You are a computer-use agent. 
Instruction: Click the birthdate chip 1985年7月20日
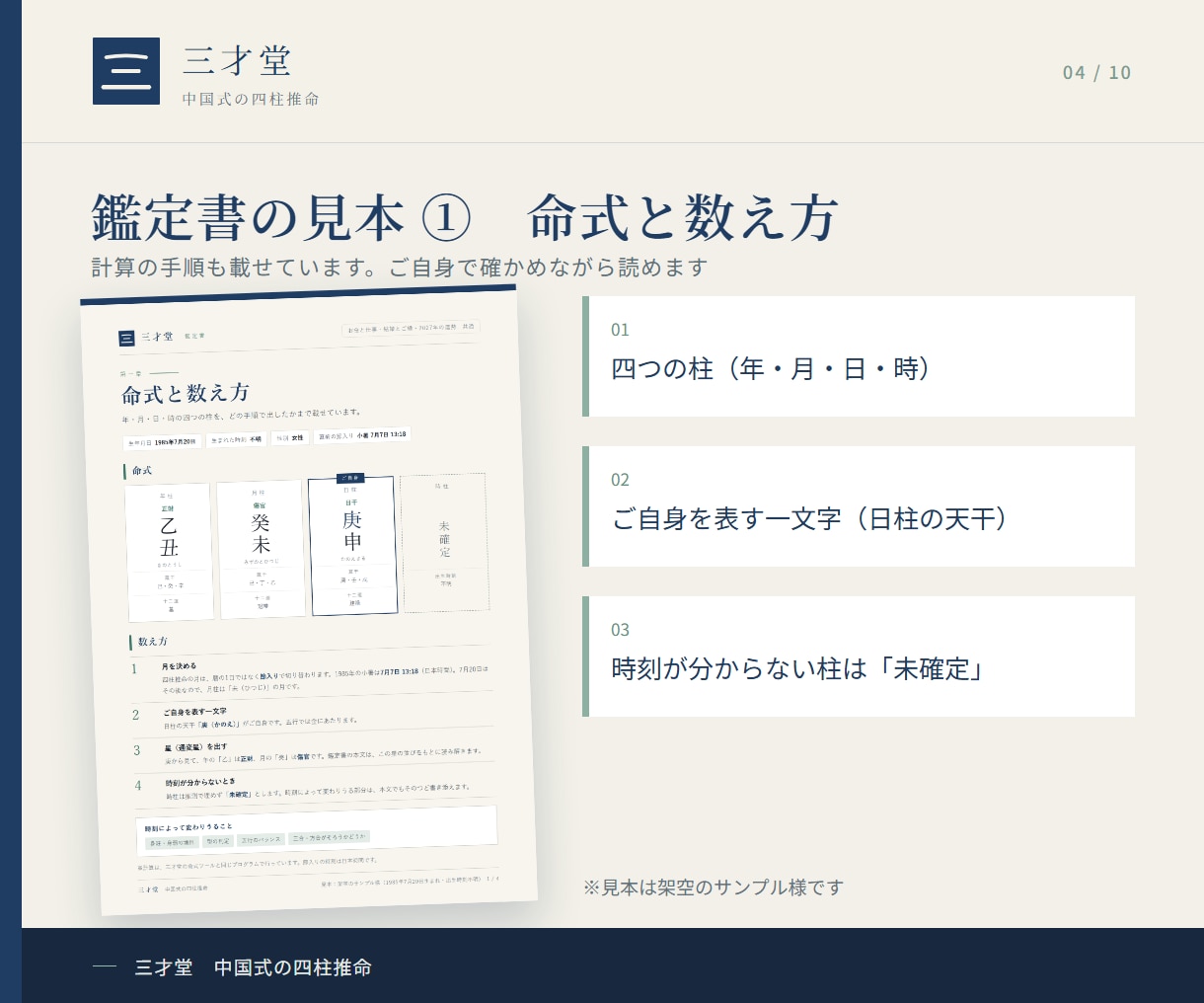pos(163,442)
